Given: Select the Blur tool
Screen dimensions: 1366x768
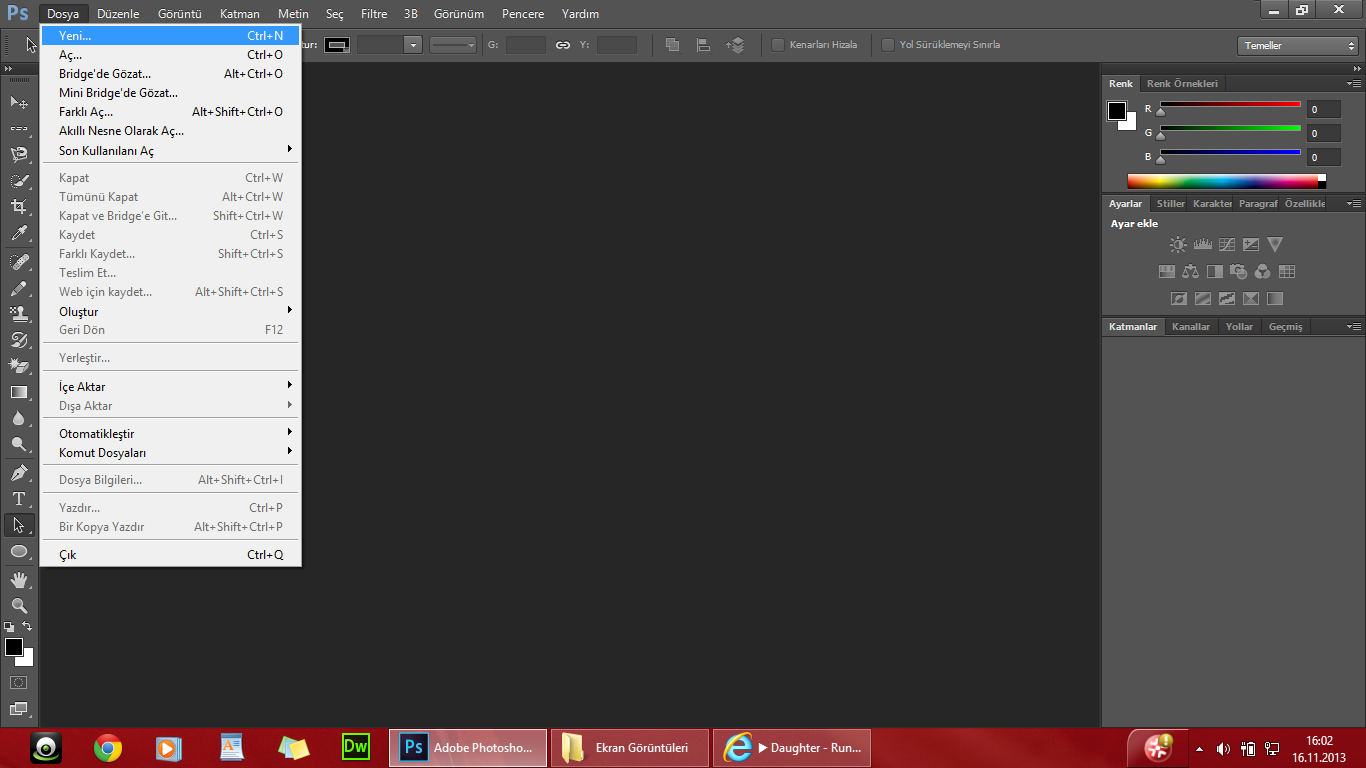Looking at the screenshot, I should point(19,418).
